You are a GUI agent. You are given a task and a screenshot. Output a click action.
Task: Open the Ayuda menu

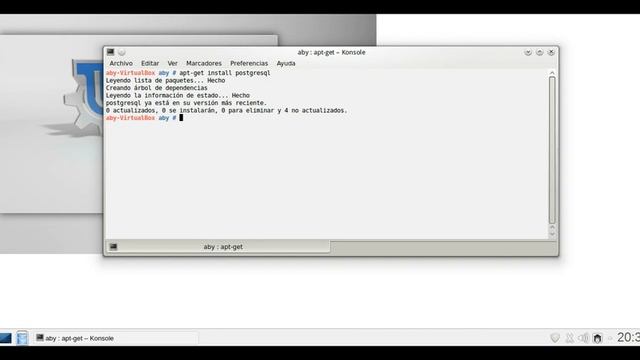coord(286,63)
